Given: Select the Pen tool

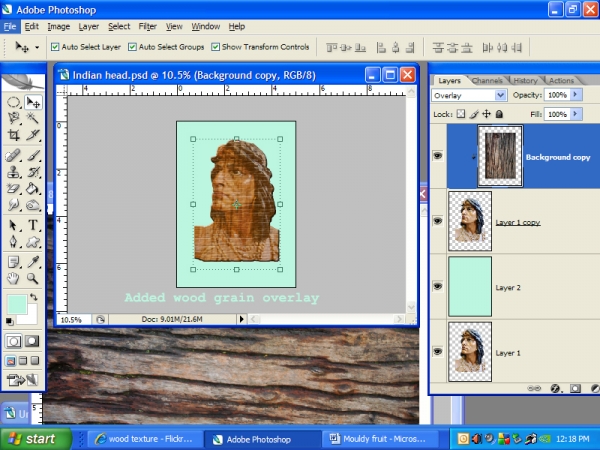Looking at the screenshot, I should [14, 242].
